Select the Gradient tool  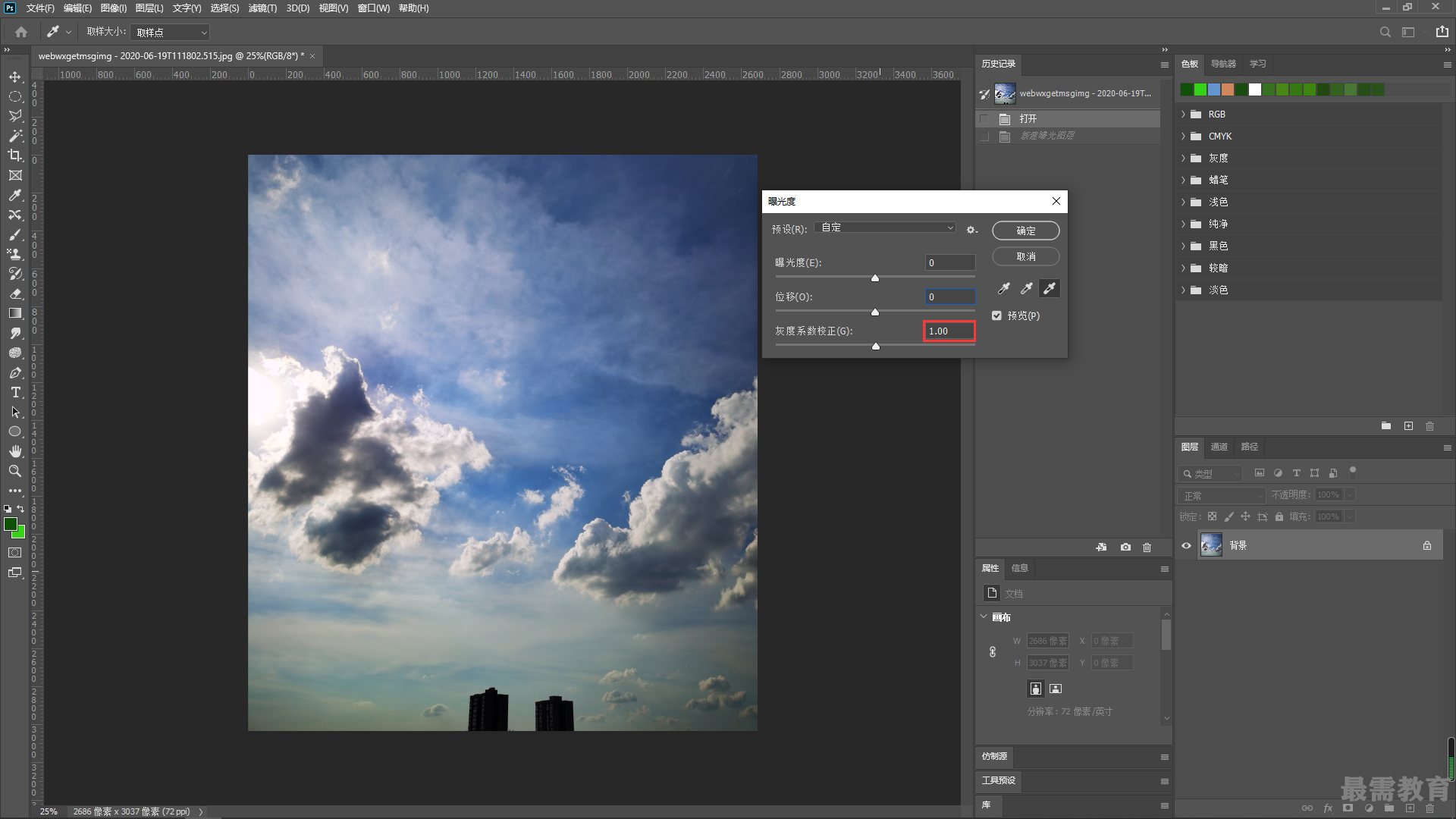coord(15,313)
